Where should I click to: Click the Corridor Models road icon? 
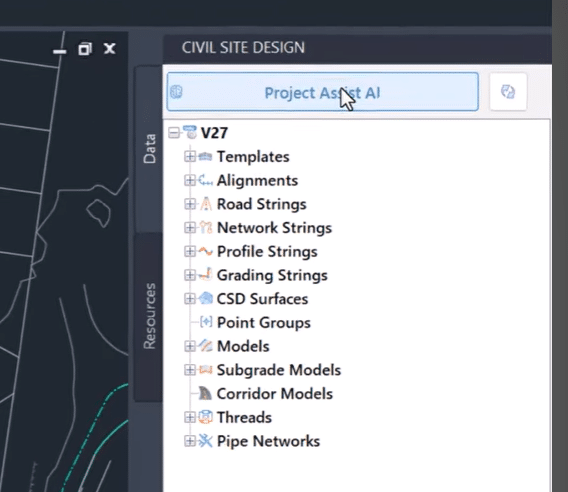(x=205, y=393)
